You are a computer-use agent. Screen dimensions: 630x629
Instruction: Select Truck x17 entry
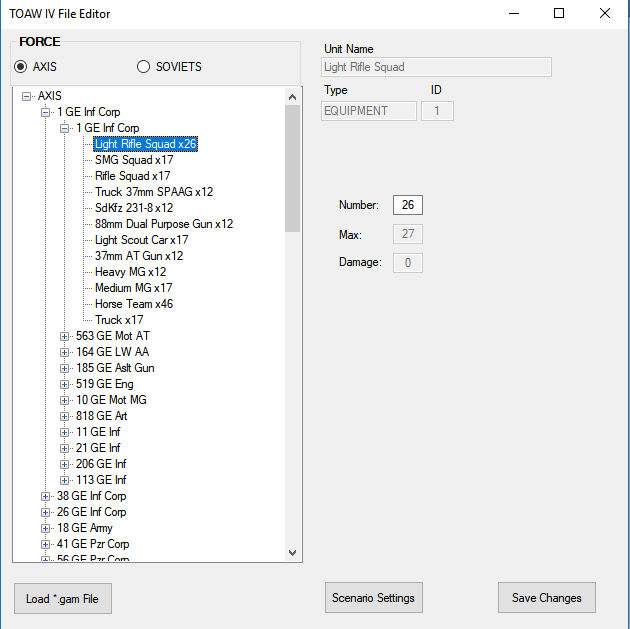(119, 320)
